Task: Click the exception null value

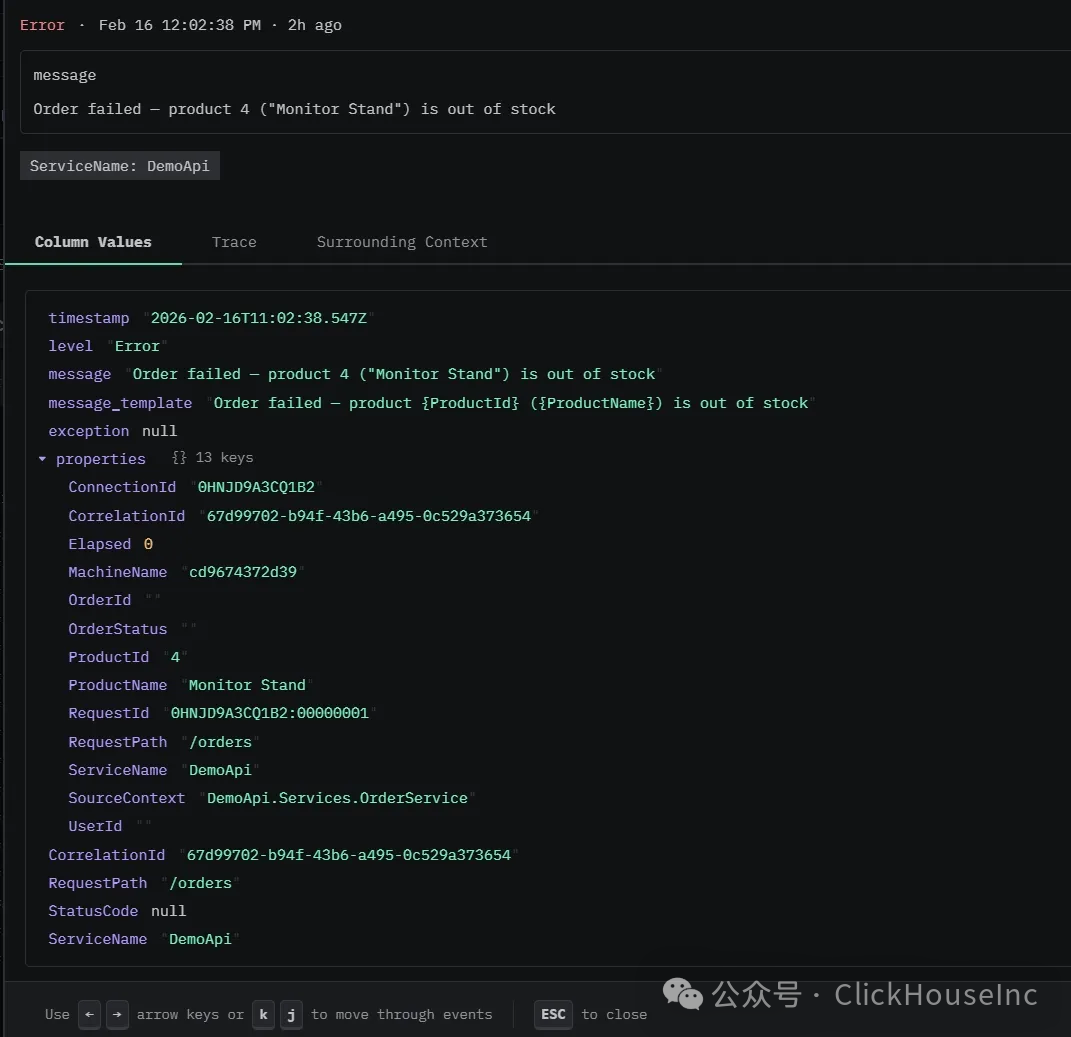Action: [x=159, y=431]
